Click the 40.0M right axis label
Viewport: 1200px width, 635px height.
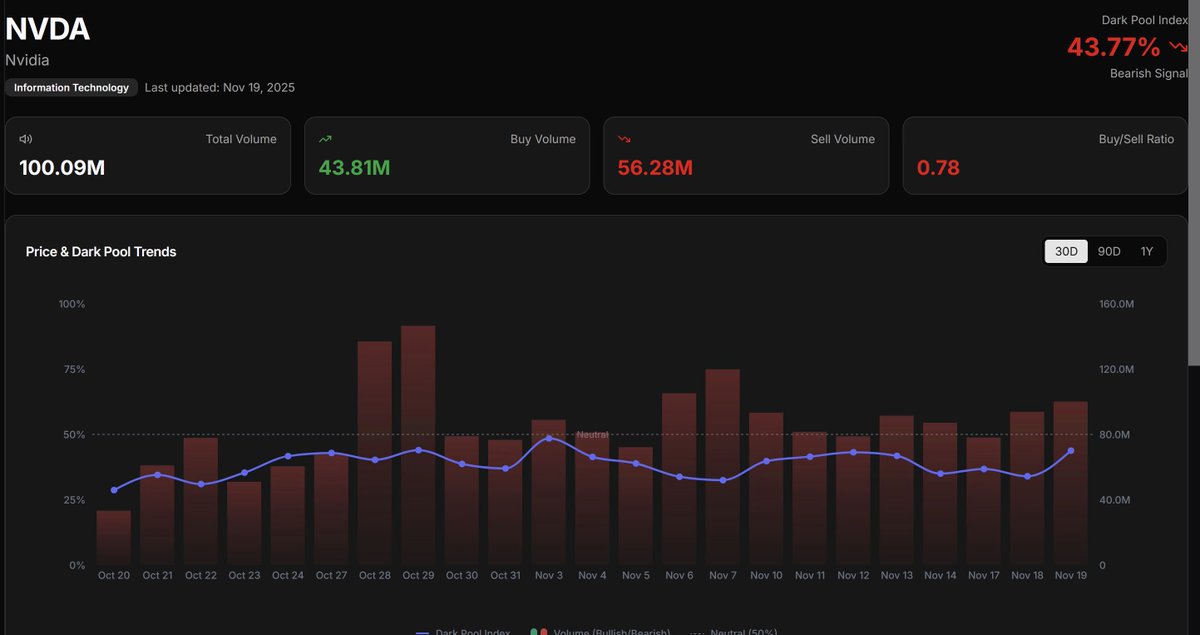click(x=1116, y=500)
